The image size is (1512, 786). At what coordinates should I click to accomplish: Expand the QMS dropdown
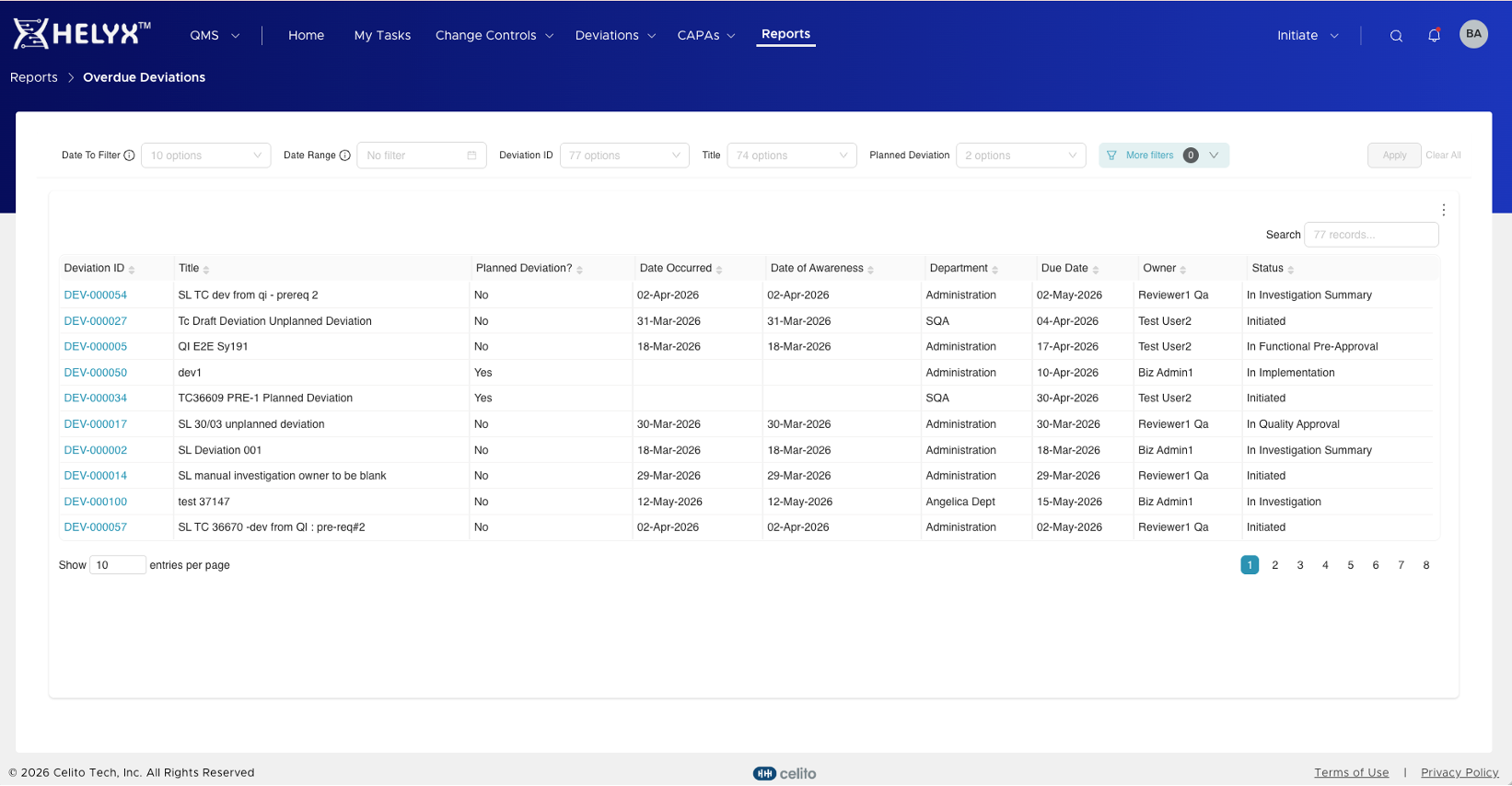pyautogui.click(x=215, y=35)
